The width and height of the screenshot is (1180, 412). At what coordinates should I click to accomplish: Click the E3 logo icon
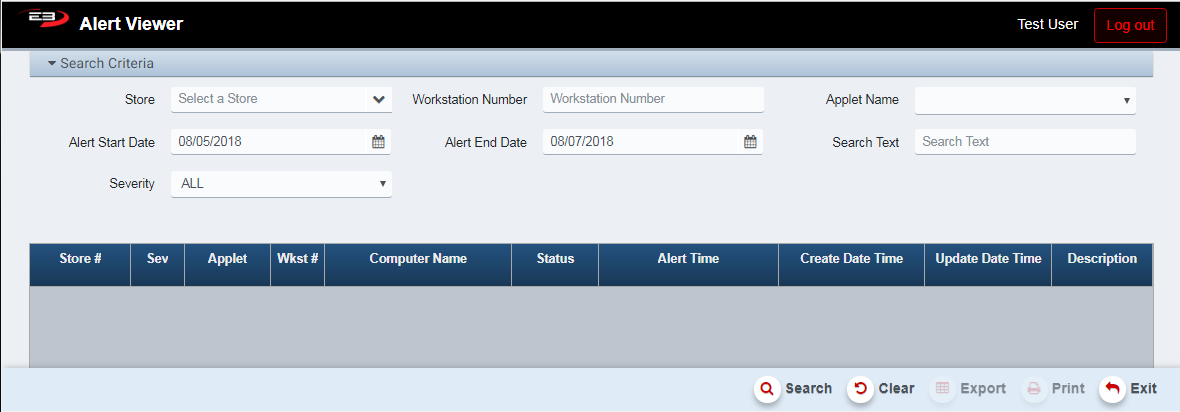point(40,22)
